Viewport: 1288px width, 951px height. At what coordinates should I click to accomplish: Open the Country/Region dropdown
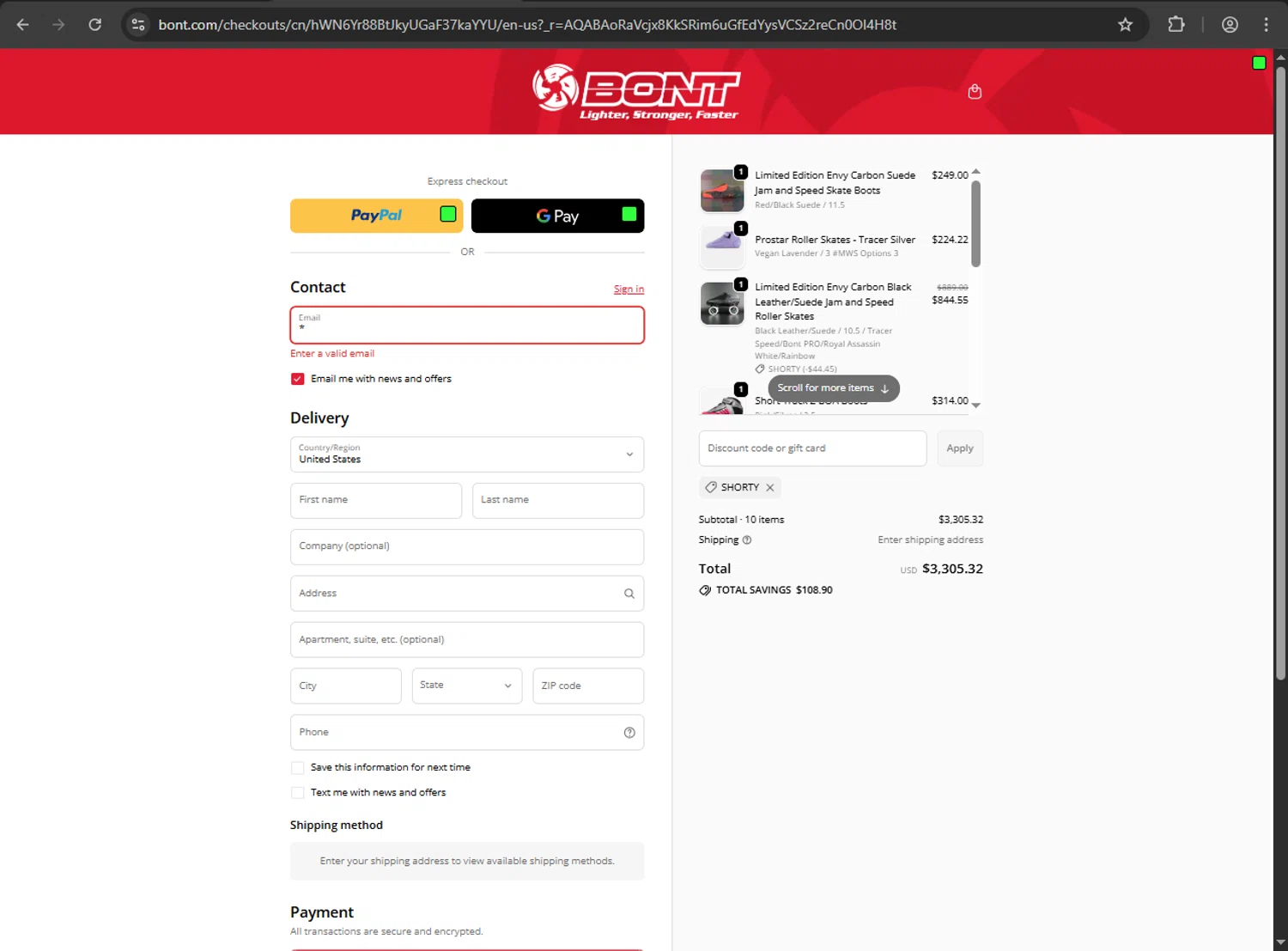pos(467,454)
